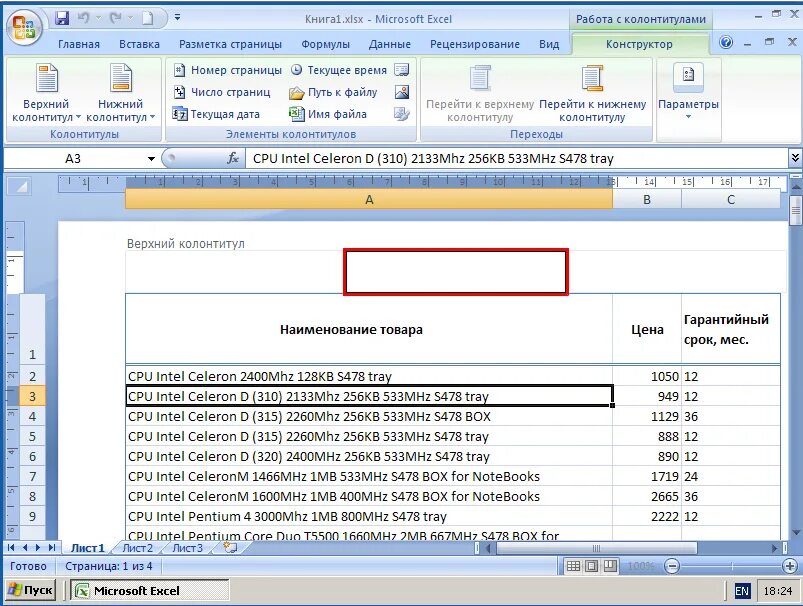The width and height of the screenshot is (803, 606).
Task: Select row header '7'
Action: 32,476
